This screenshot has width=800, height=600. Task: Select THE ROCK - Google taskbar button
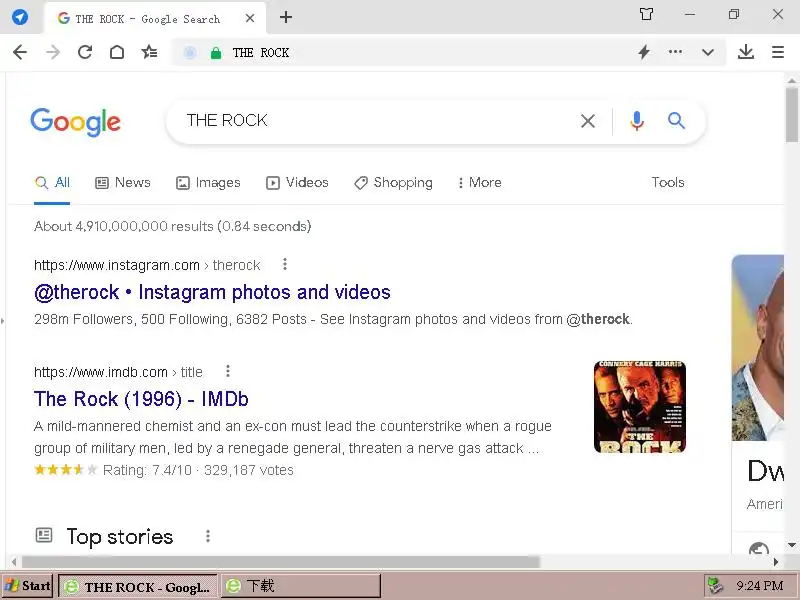tap(138, 587)
